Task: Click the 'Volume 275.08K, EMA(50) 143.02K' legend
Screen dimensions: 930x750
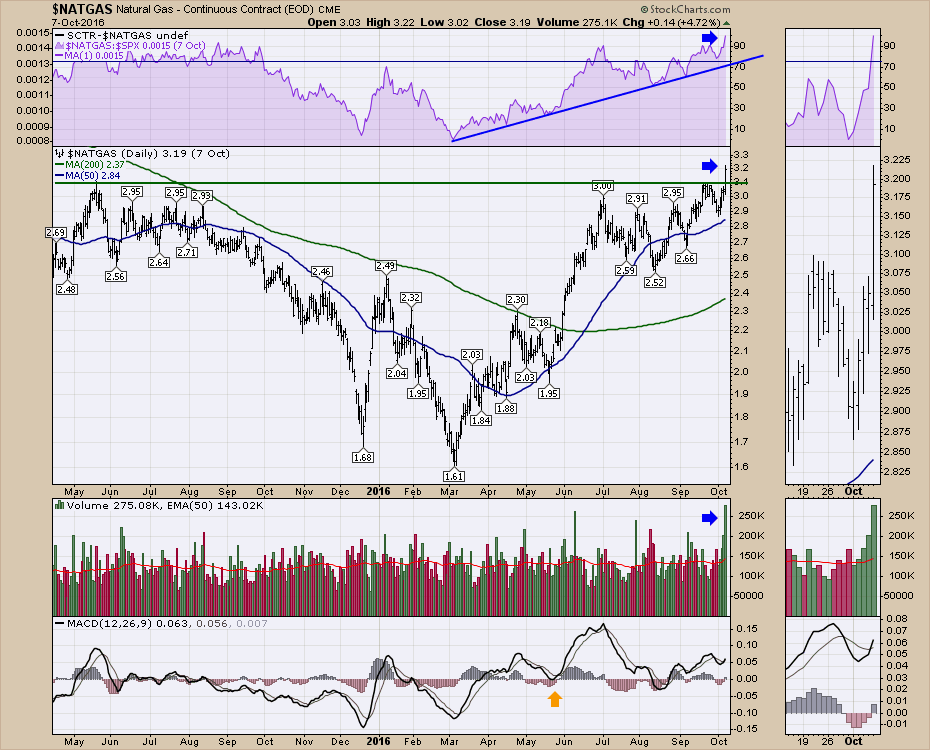Action: 159,506
